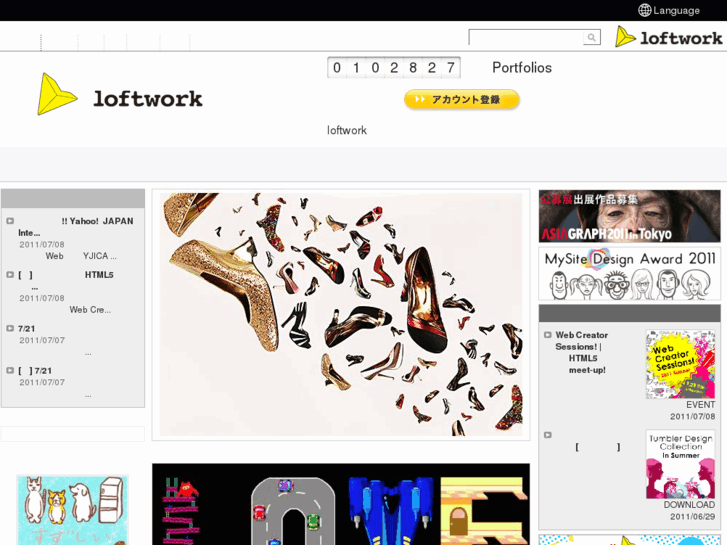
Task: Focus the search input field
Action: point(526,37)
